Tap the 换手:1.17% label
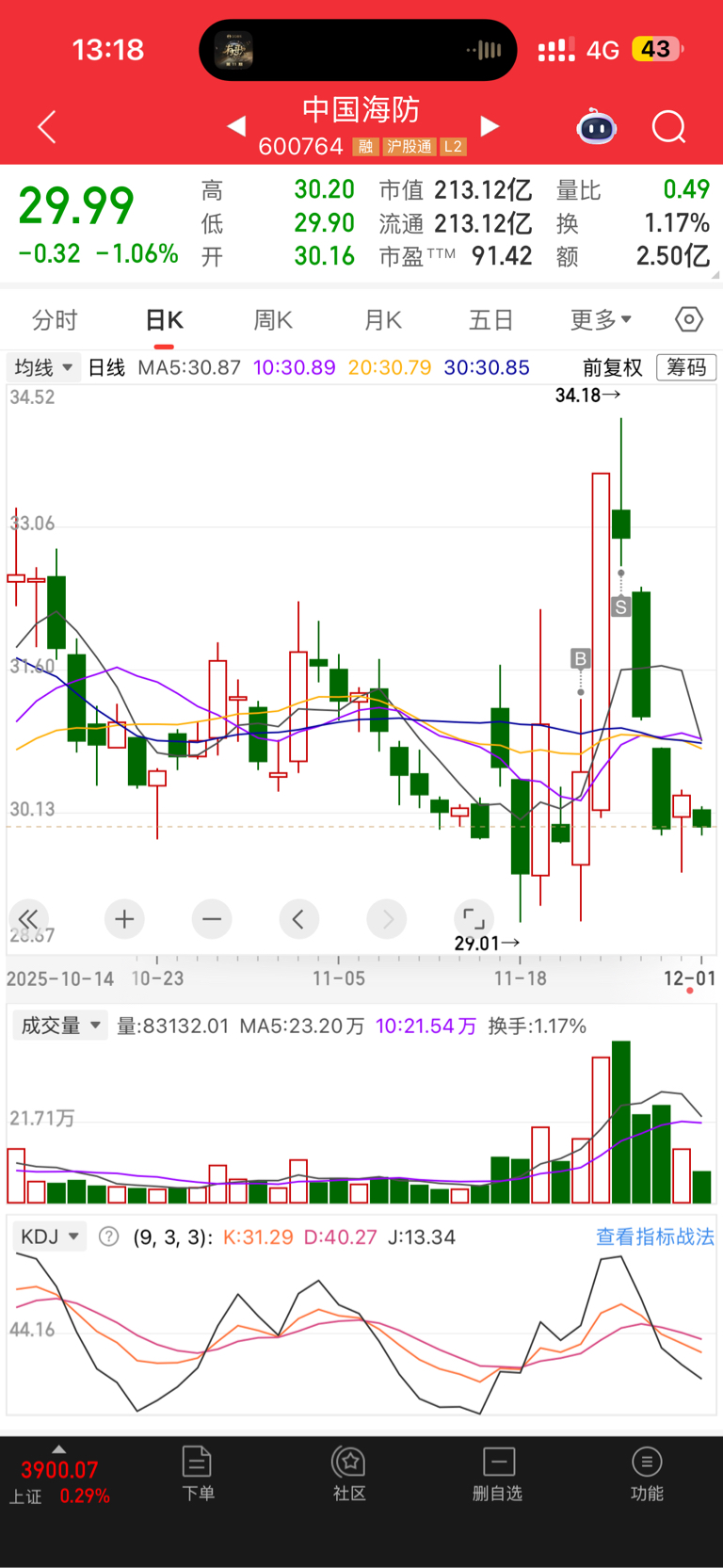Screen dimensions: 723x1568 point(538,1026)
